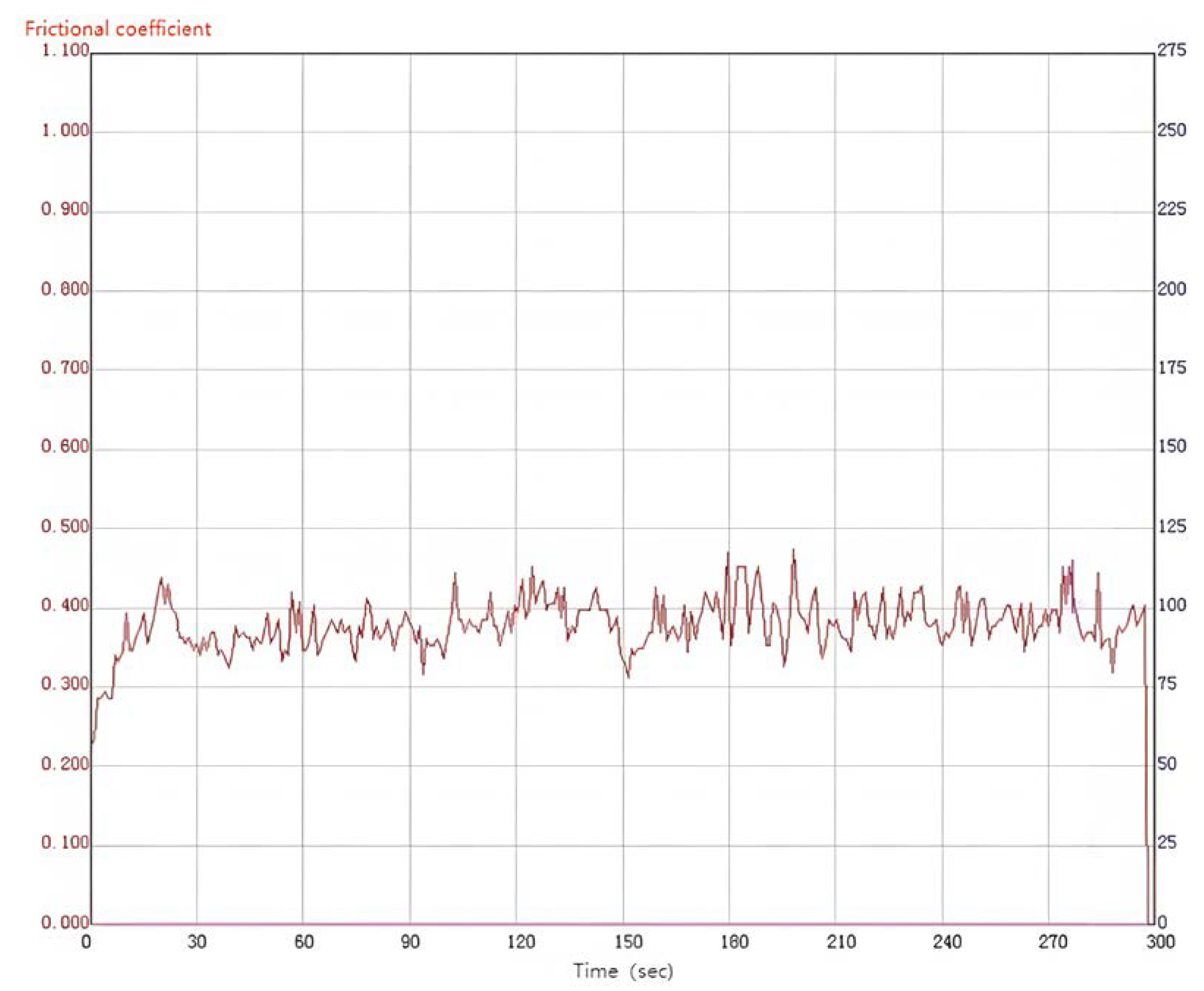The image size is (1204, 991).
Task: Click the 'Time (sec)' axis label
Action: click(x=623, y=971)
